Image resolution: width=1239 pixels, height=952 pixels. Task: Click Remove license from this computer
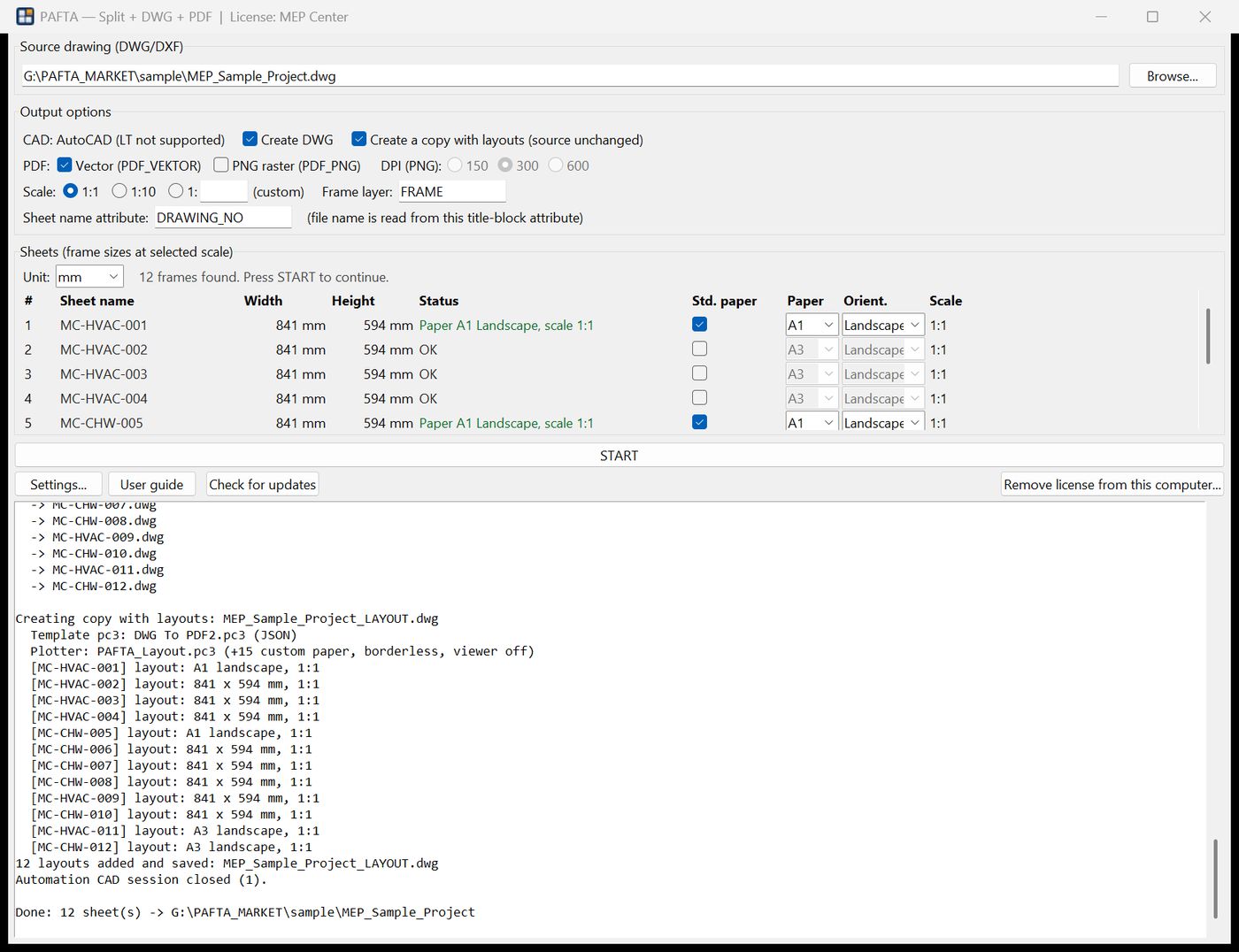1112,484
